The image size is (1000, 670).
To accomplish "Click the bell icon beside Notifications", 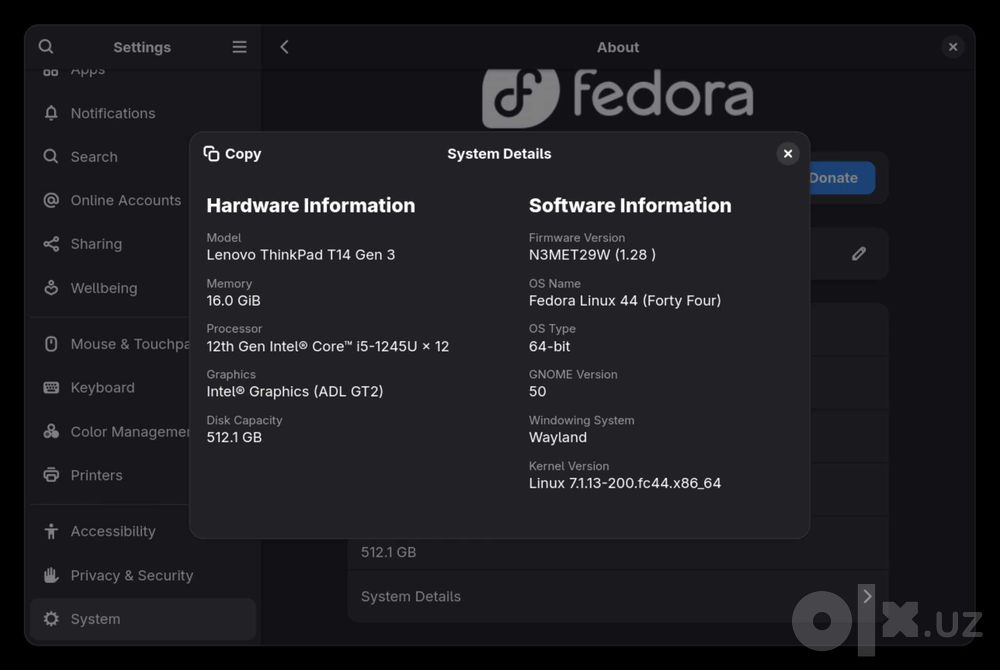I will pos(51,113).
